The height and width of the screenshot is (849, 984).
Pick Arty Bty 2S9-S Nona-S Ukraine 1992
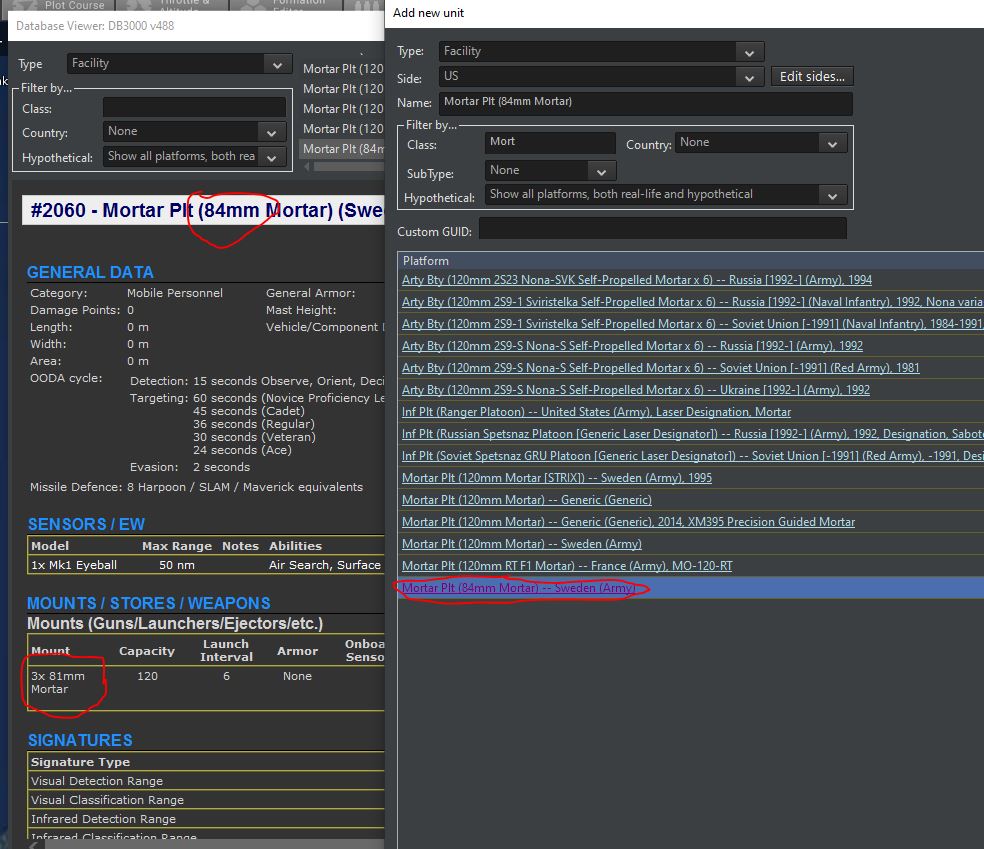pos(636,390)
